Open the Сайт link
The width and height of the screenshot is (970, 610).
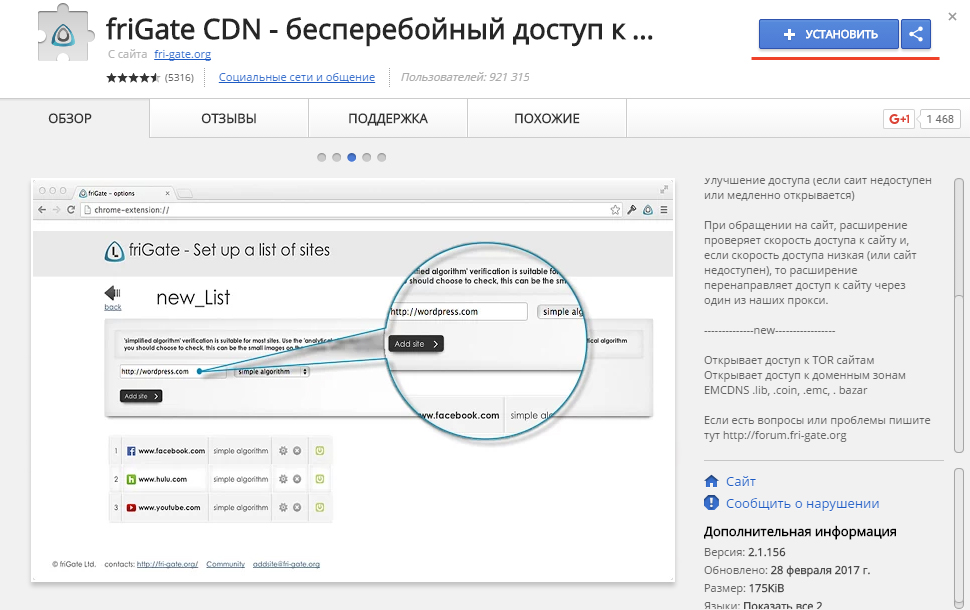[740, 481]
